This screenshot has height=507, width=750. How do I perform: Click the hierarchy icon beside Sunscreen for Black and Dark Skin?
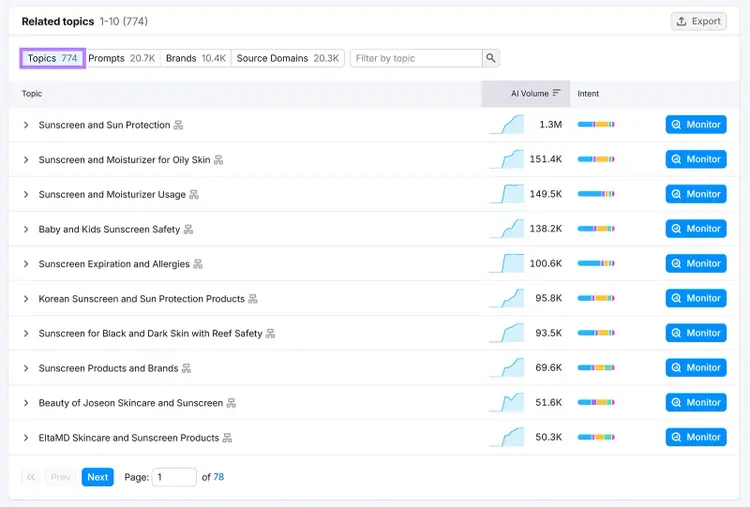pyautogui.click(x=270, y=333)
